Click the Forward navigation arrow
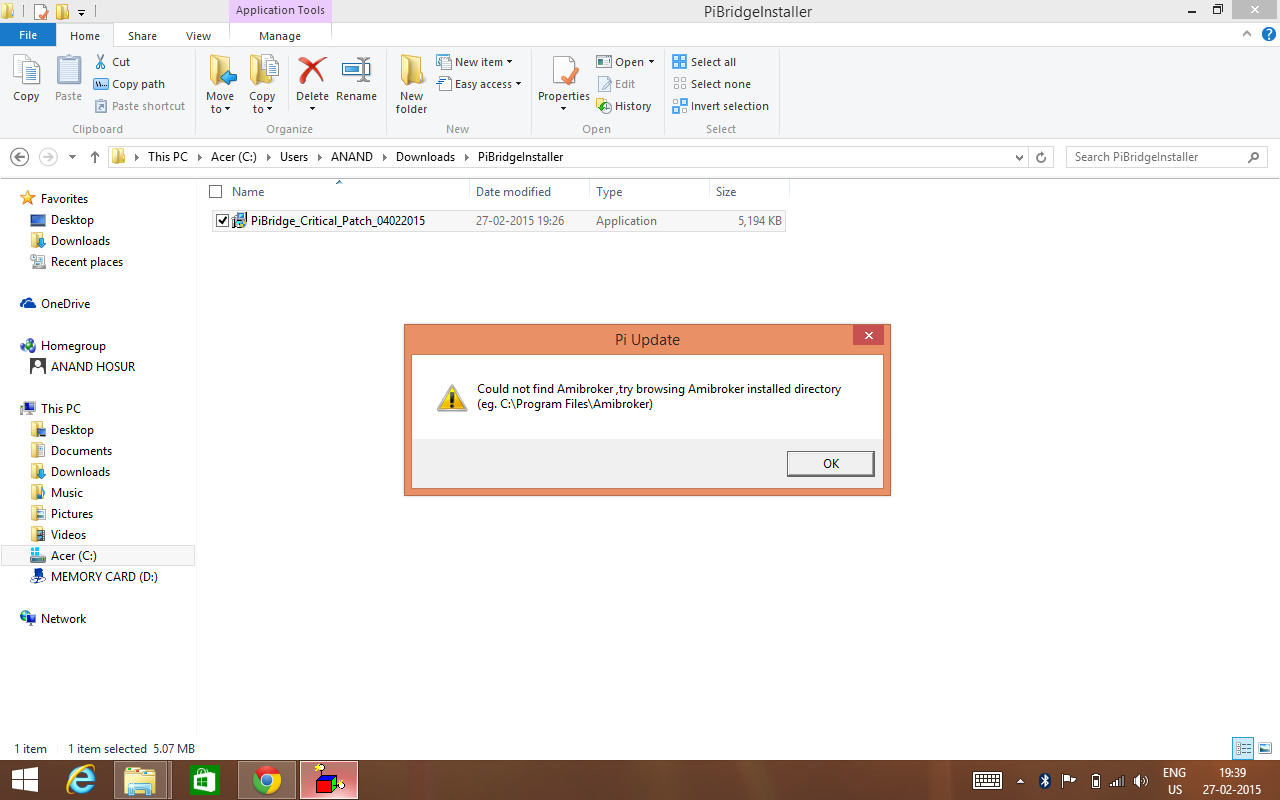The width and height of the screenshot is (1280, 800). 48,157
